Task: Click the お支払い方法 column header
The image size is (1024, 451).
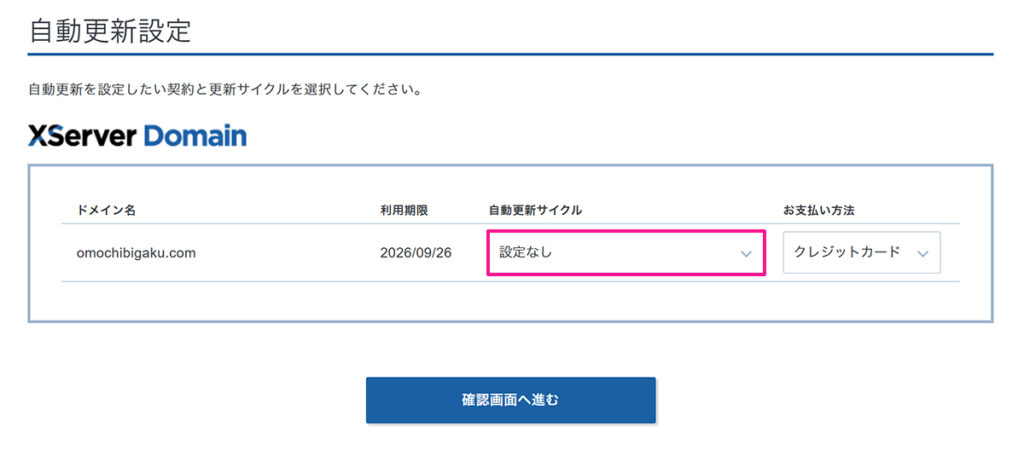Action: pyautogui.click(x=819, y=210)
